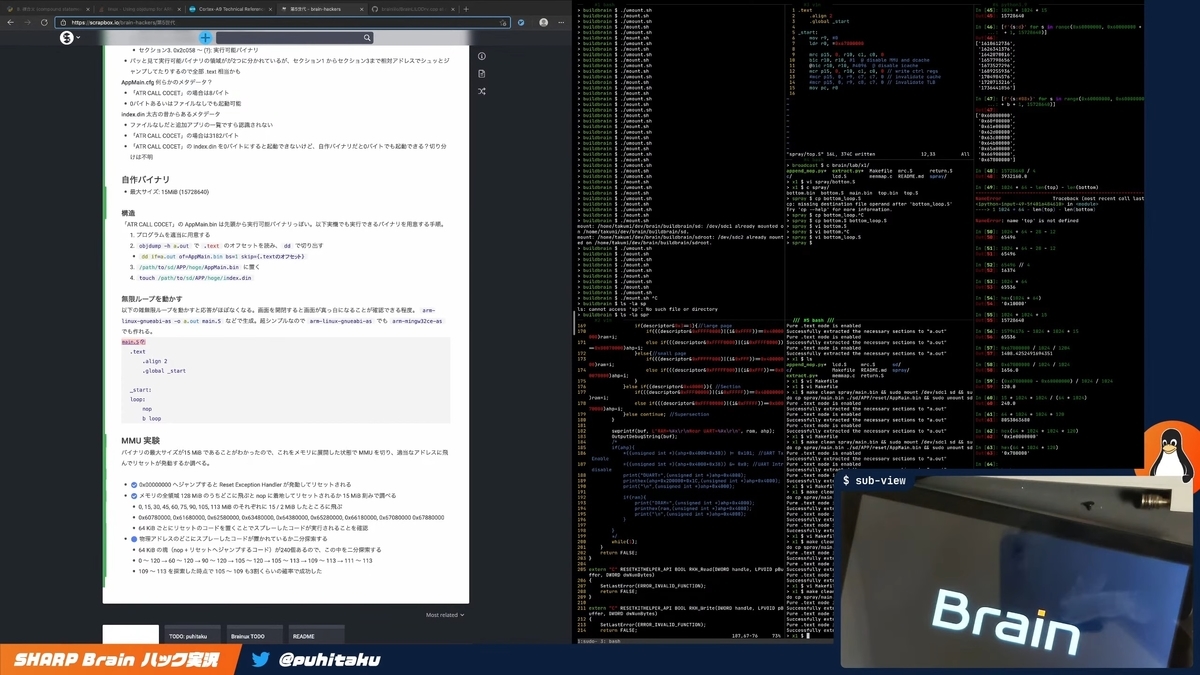Click the check icon beside '128 MiB' bullet

coord(135,496)
